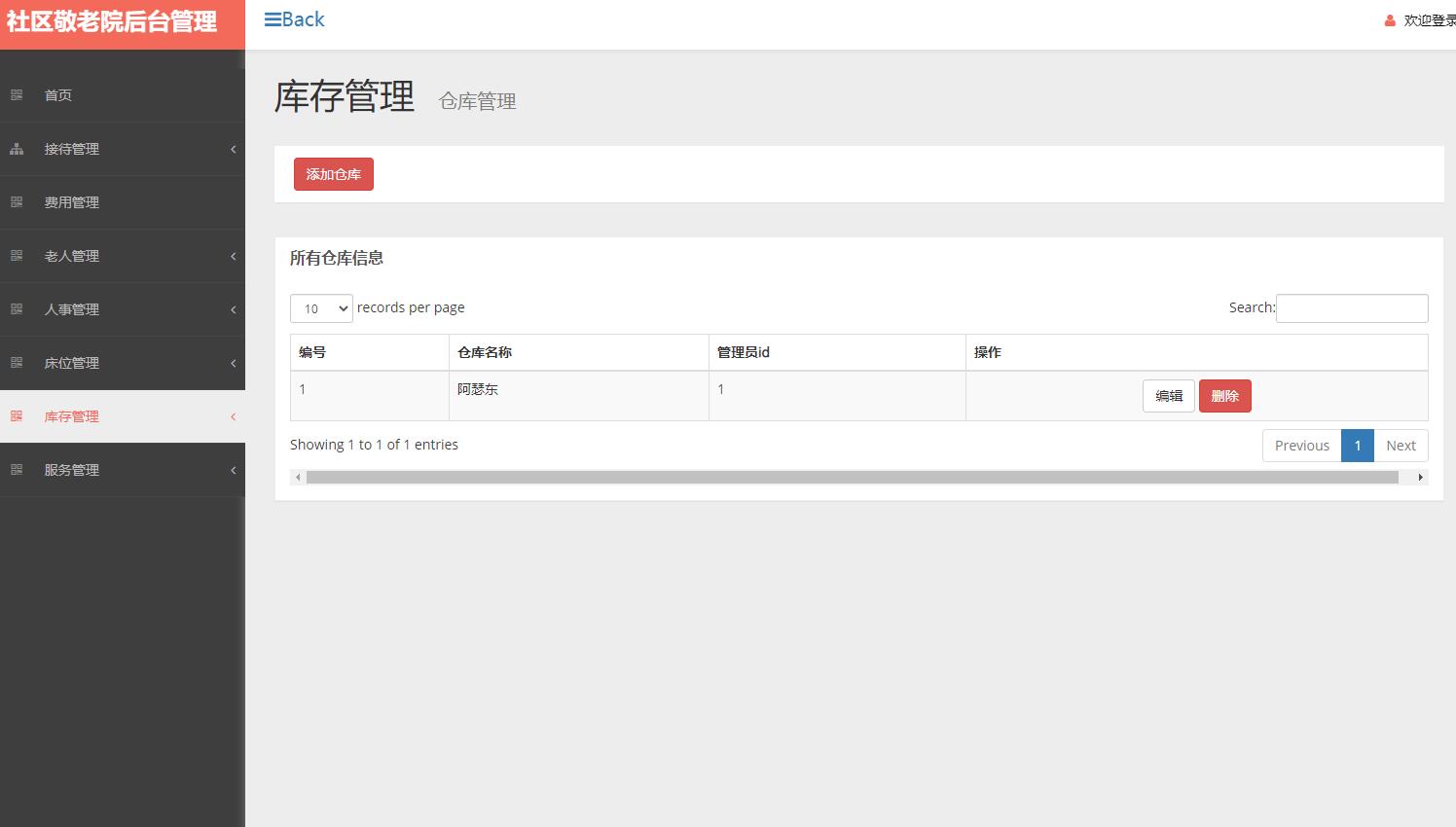
Task: Click the 床位管理 sidebar icon
Action: coord(17,362)
